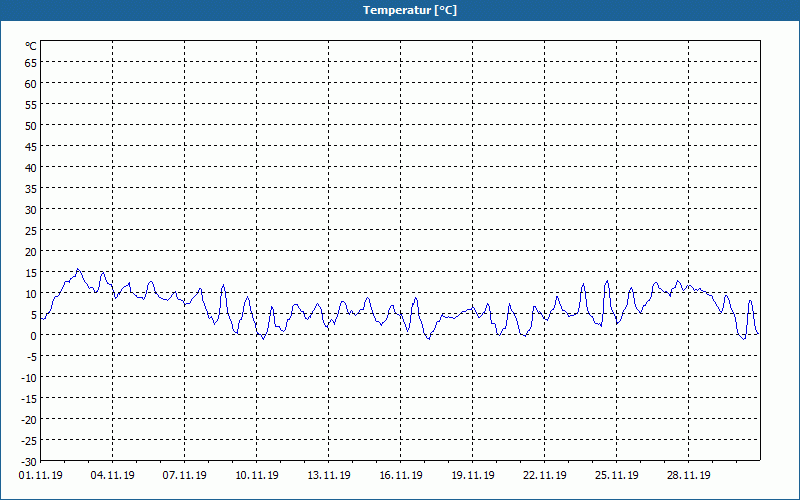Select the -25 value on the y-axis
Viewport: 800px width, 500px height.
coord(29,440)
